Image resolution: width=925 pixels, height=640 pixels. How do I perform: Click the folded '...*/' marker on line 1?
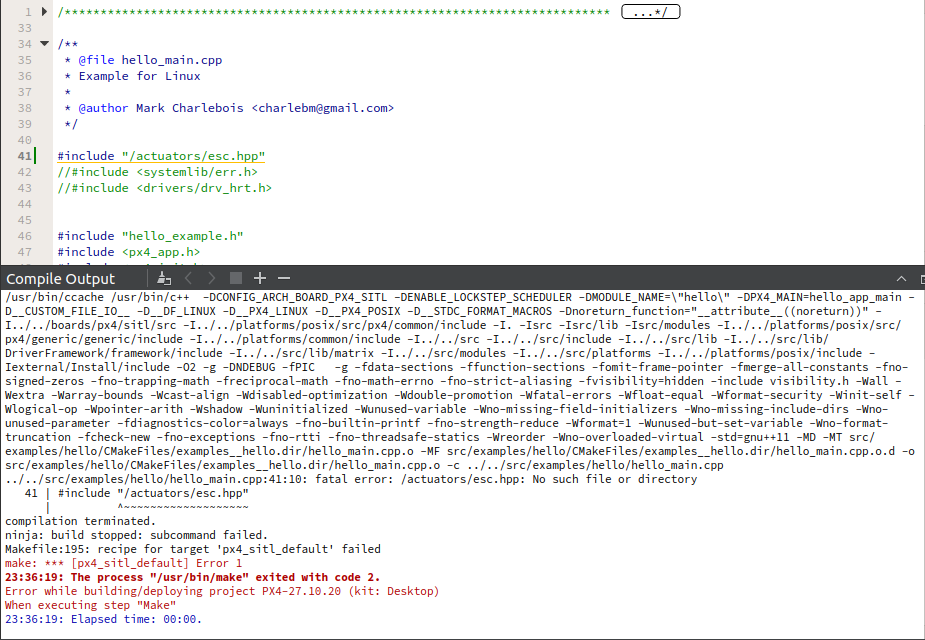coord(651,12)
